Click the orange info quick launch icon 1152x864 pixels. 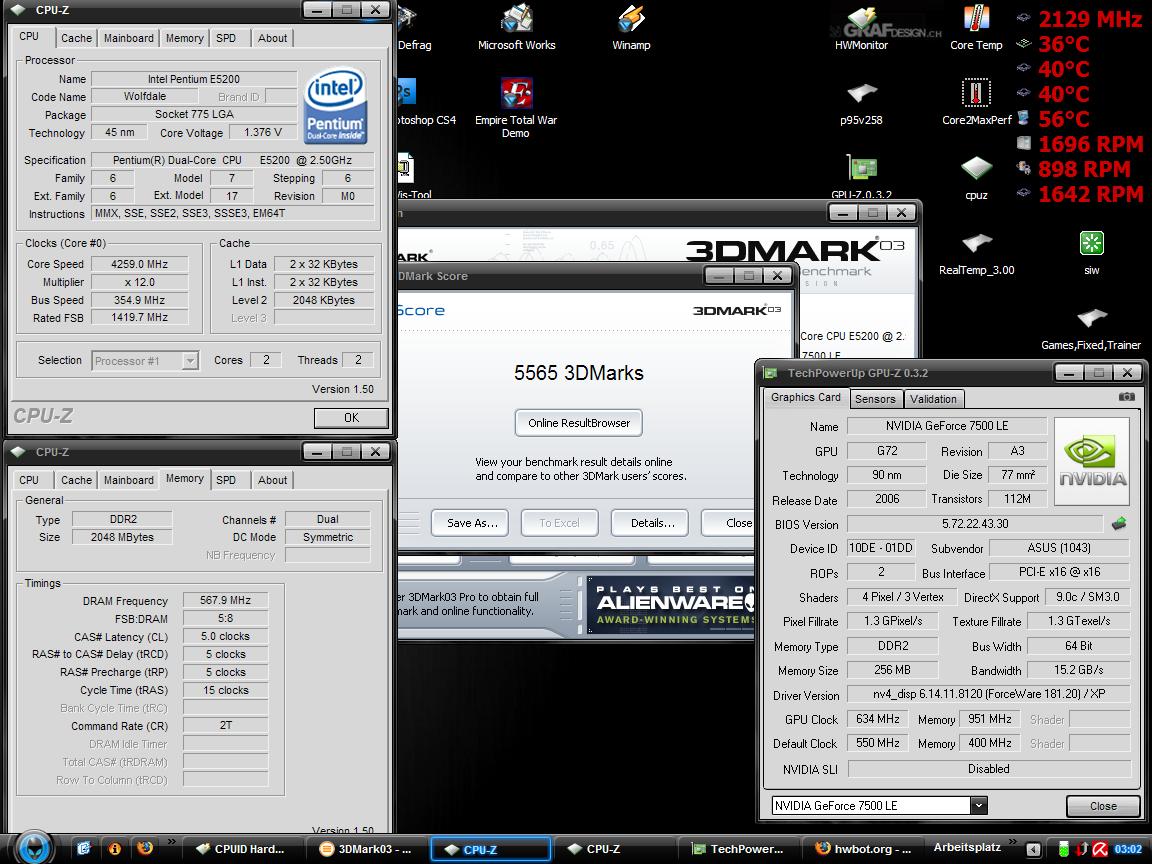(114, 849)
